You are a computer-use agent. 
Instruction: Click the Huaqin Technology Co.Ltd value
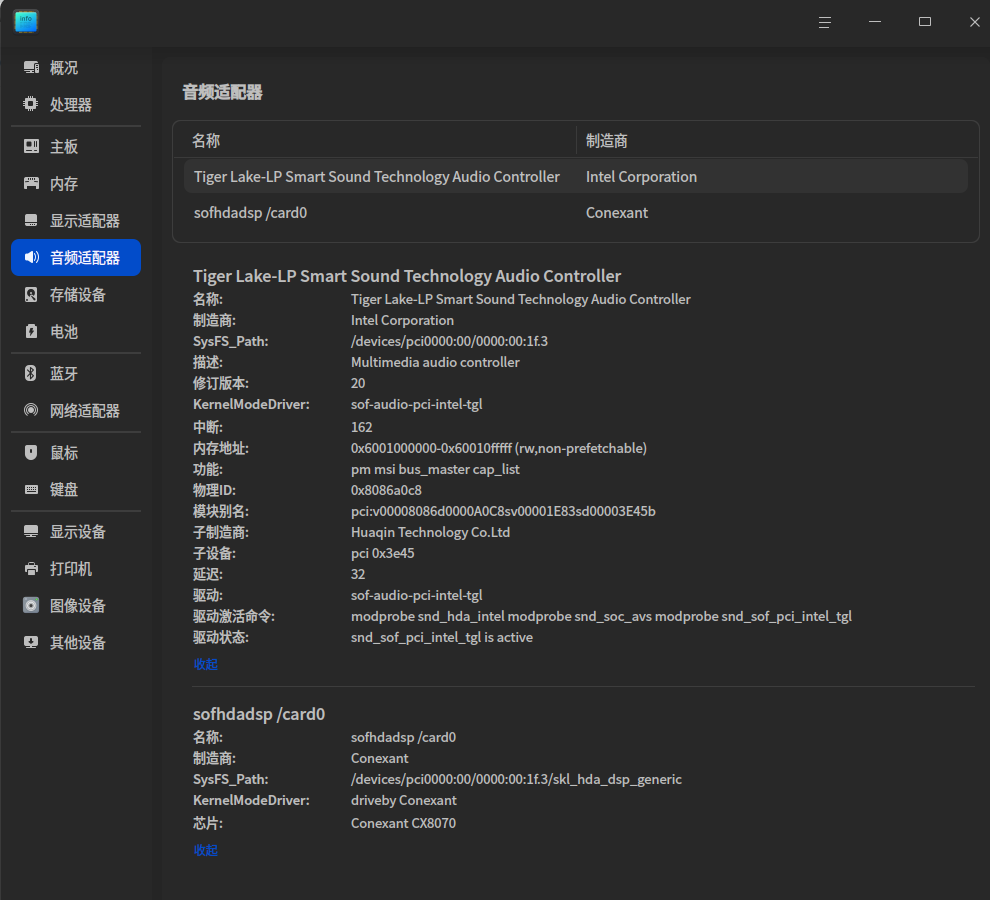pyautogui.click(x=430, y=532)
